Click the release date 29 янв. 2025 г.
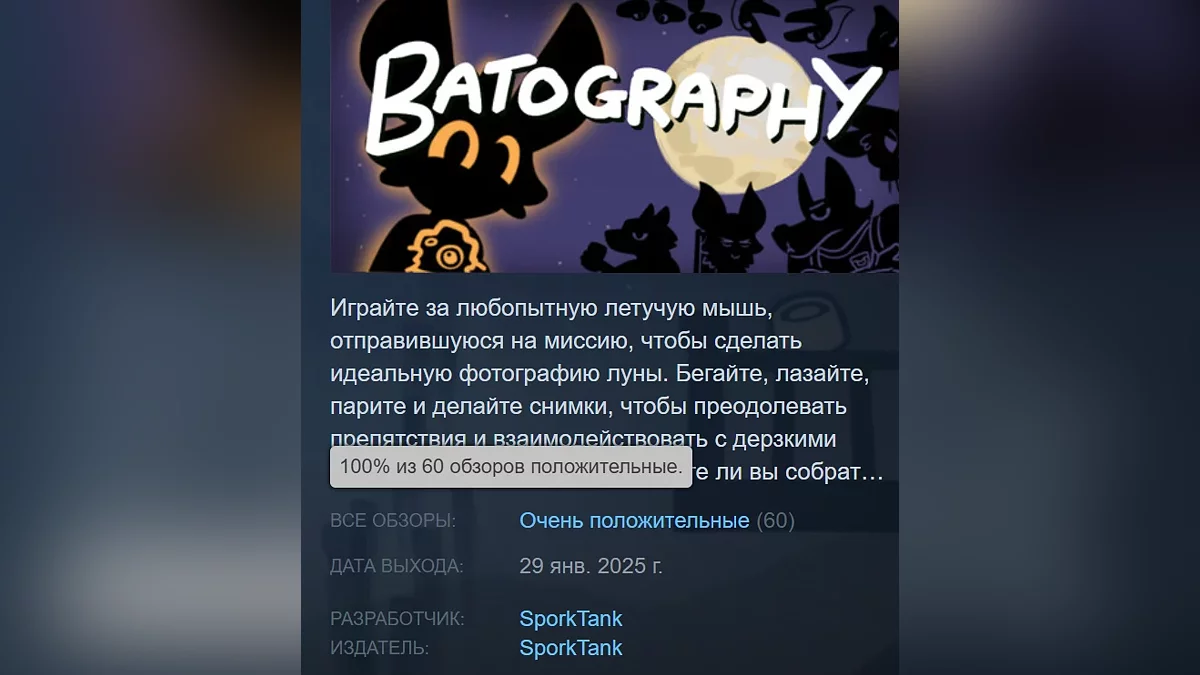This screenshot has width=1200, height=675. pos(591,566)
